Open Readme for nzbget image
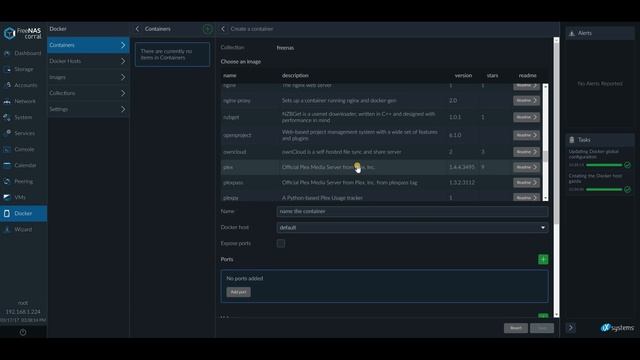640x360 pixels. pos(527,117)
